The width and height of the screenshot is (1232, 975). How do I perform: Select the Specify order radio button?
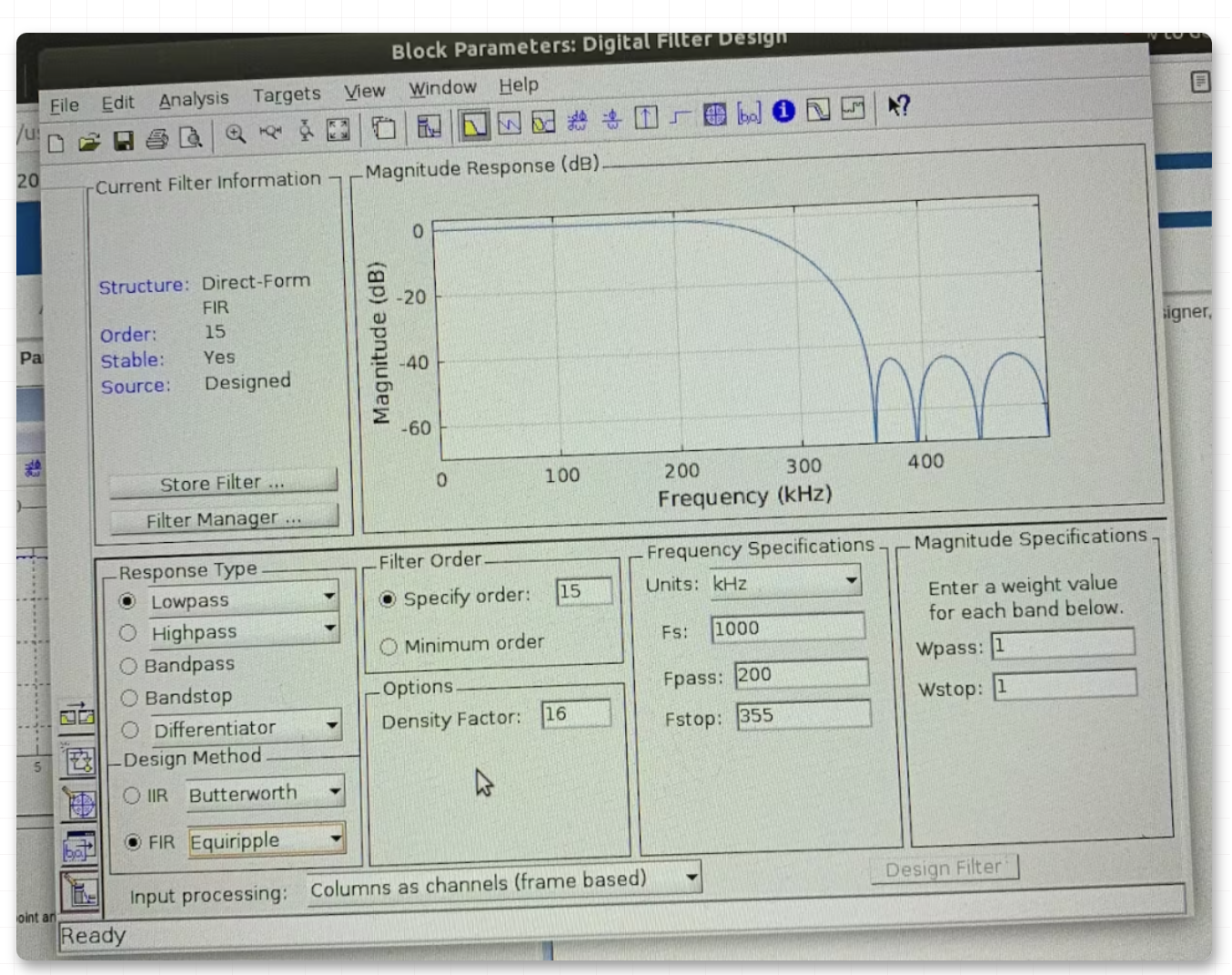(388, 598)
